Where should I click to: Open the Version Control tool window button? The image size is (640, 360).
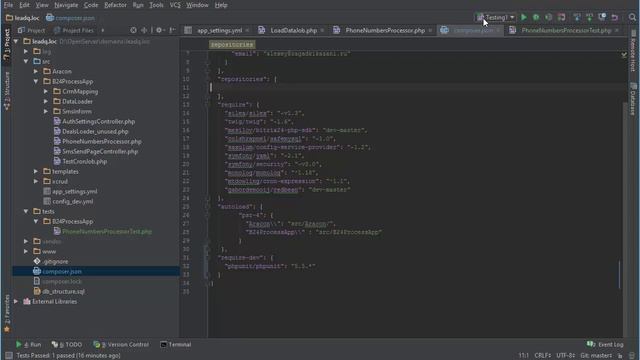click(x=121, y=344)
